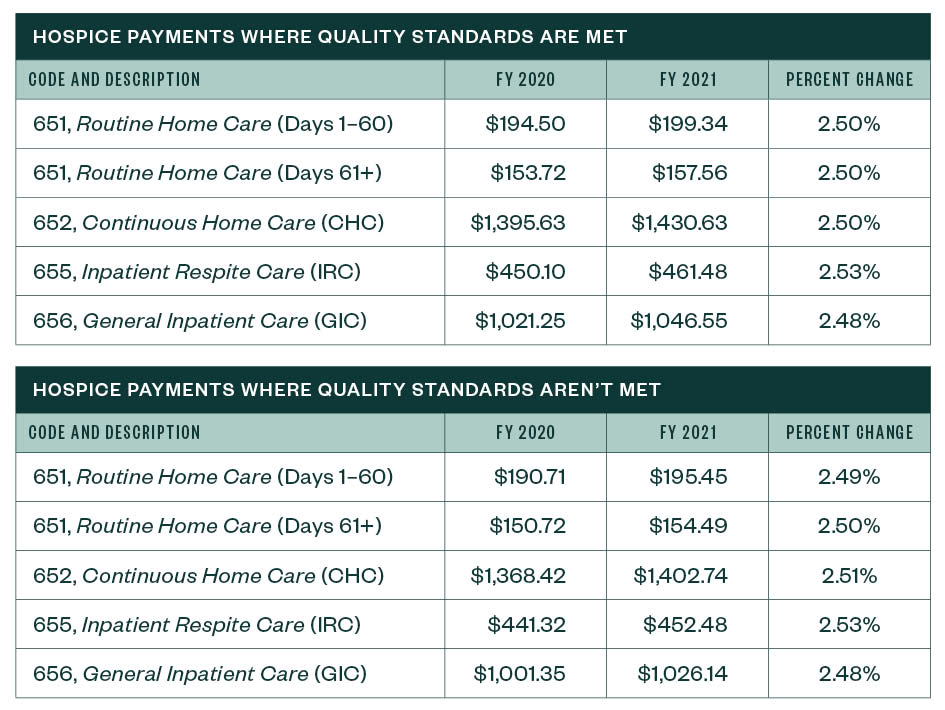The image size is (945, 710).
Task: Select the $1,395.63 Continuous Home Care value
Action: [x=518, y=222]
